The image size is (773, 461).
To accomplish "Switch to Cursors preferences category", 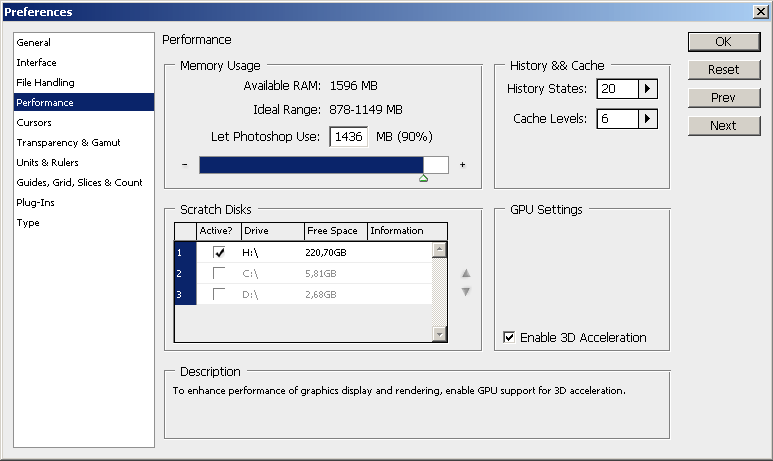I will tap(34, 123).
